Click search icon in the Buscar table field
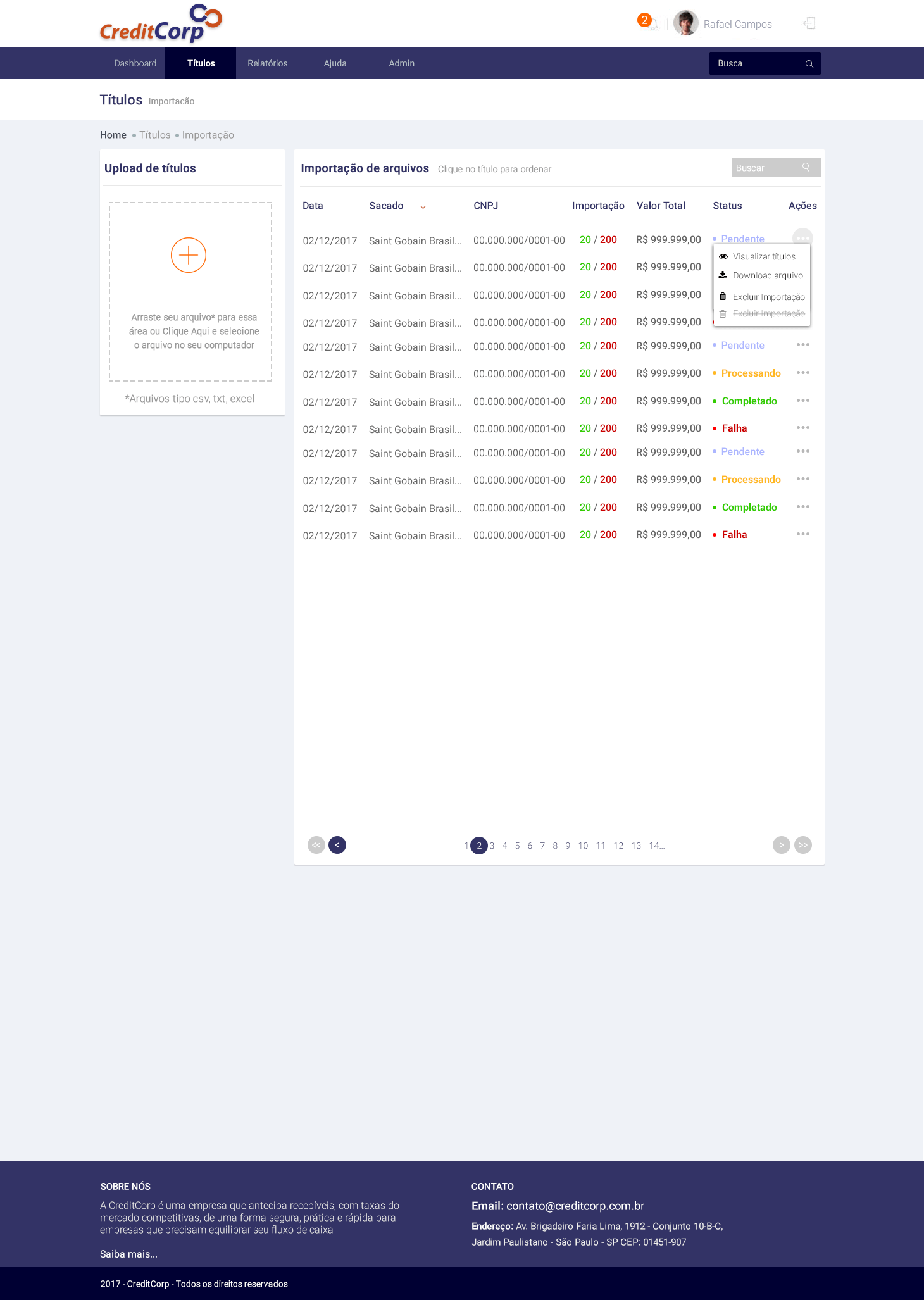Image resolution: width=924 pixels, height=1300 pixels. click(x=806, y=168)
